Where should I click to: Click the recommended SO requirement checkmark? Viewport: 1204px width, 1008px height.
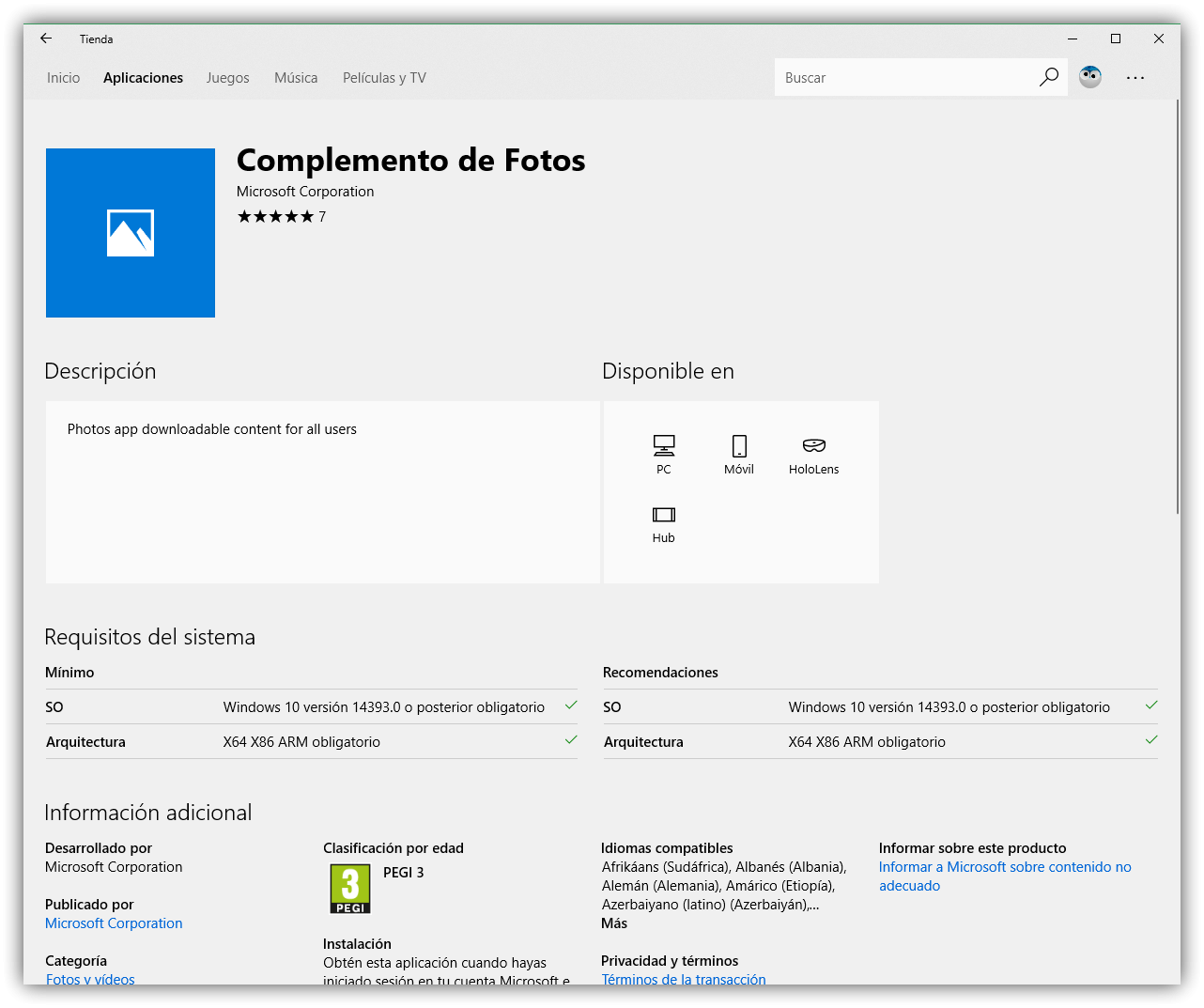(x=1151, y=706)
